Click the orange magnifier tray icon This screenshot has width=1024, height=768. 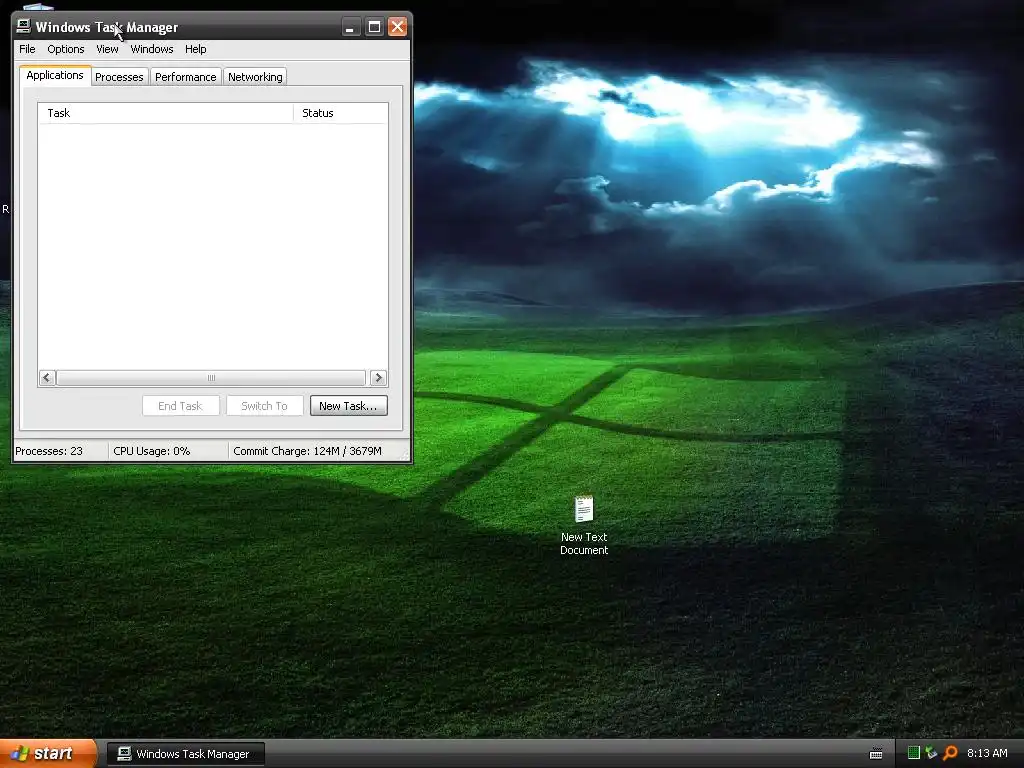coord(950,753)
